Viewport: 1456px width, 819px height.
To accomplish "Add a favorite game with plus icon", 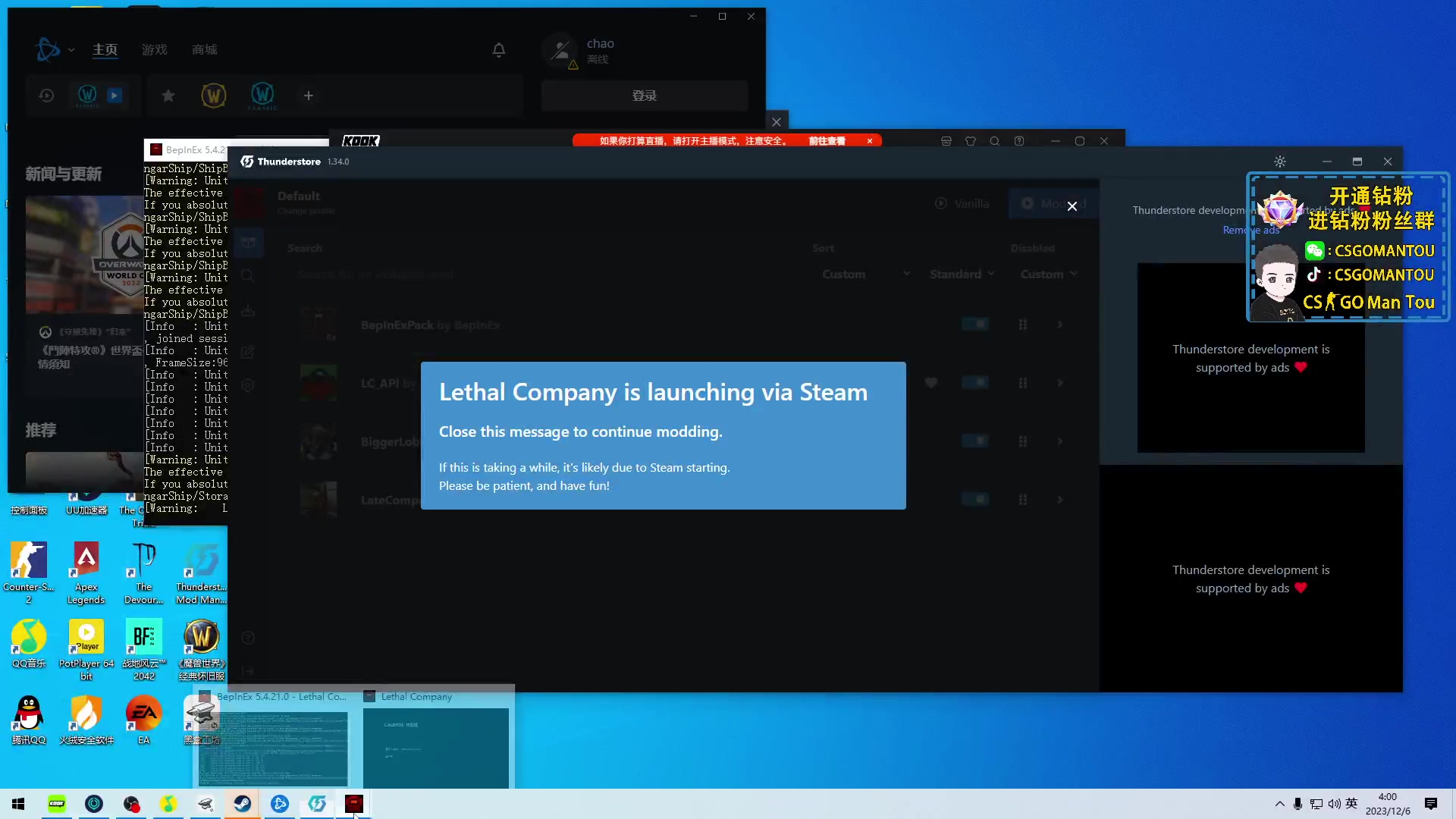I will pos(308,96).
